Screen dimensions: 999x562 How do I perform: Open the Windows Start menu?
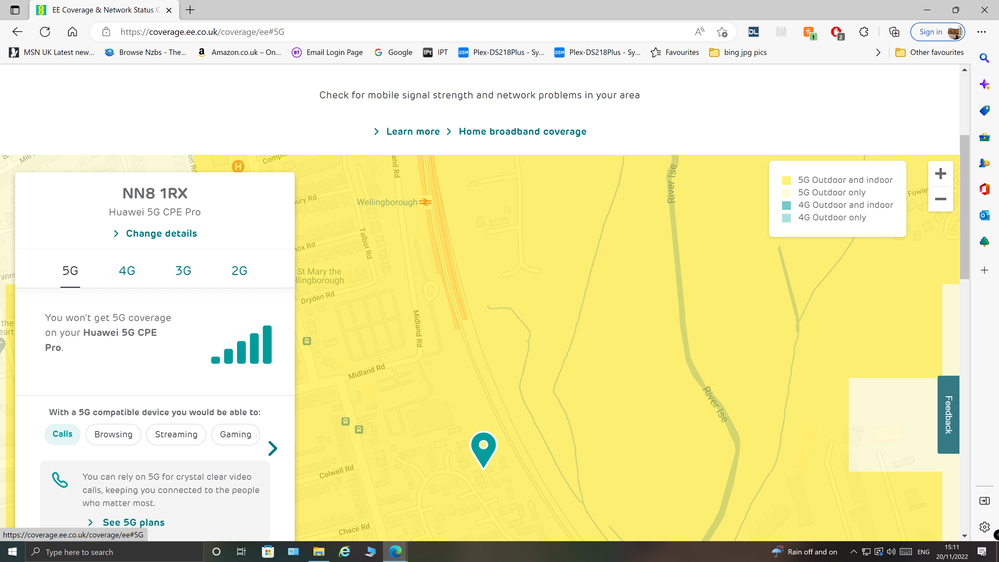[12, 552]
